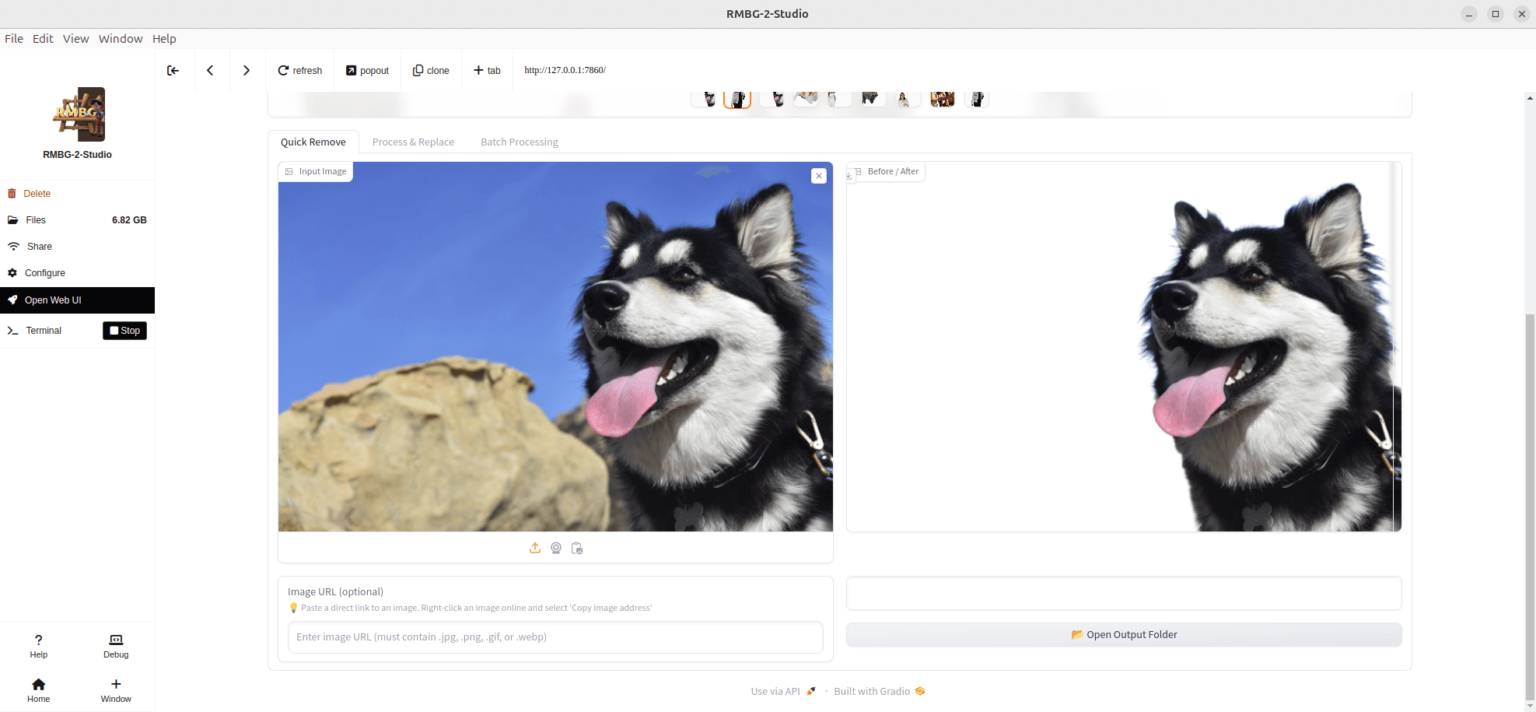Switch to the Process & Replace tab

click(413, 141)
